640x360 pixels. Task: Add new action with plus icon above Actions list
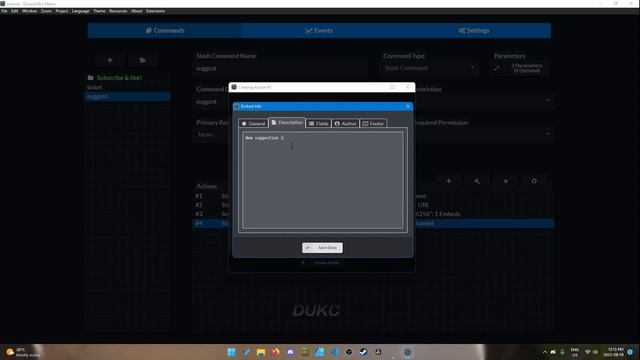point(449,181)
